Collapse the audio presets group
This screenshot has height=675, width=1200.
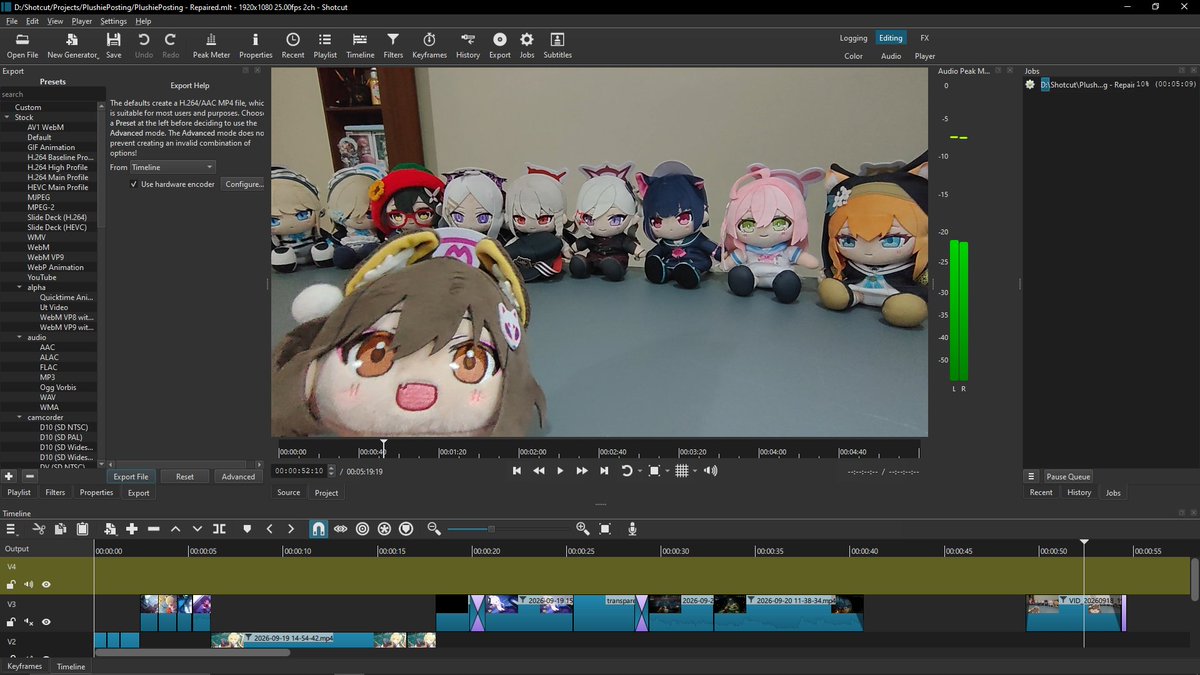click(x=19, y=337)
